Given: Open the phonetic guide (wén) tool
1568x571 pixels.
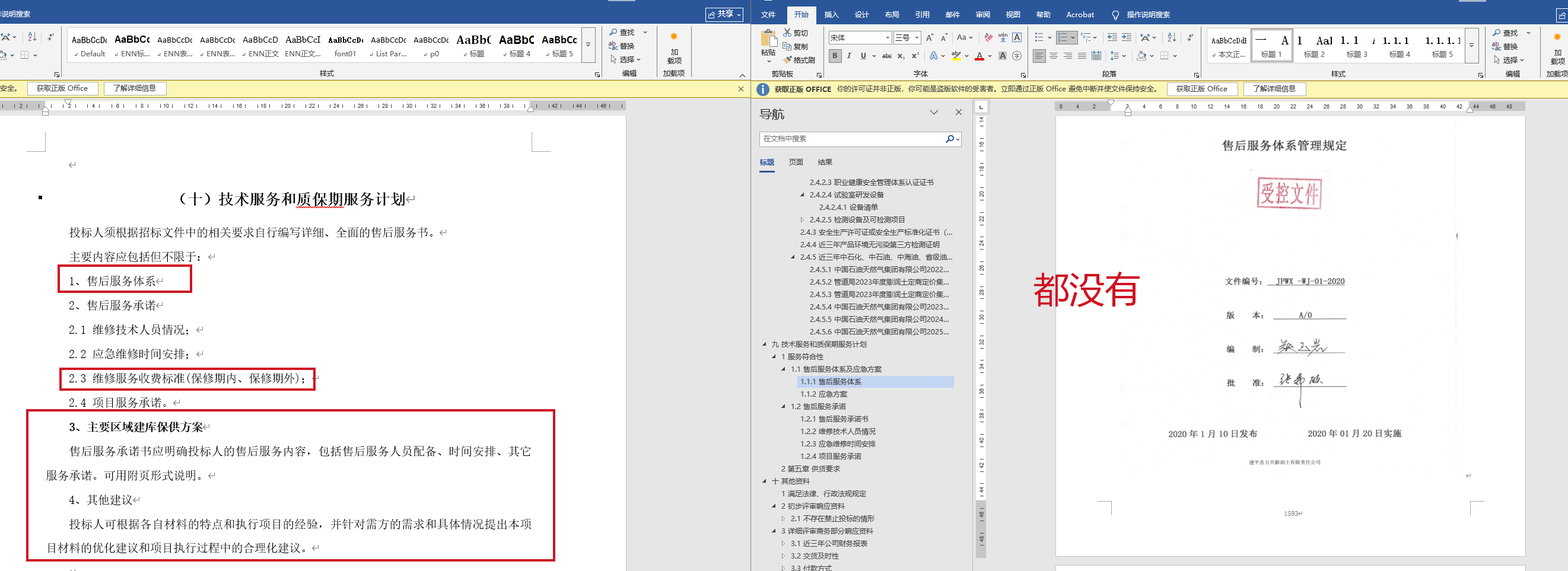Looking at the screenshot, I should tap(1003, 38).
